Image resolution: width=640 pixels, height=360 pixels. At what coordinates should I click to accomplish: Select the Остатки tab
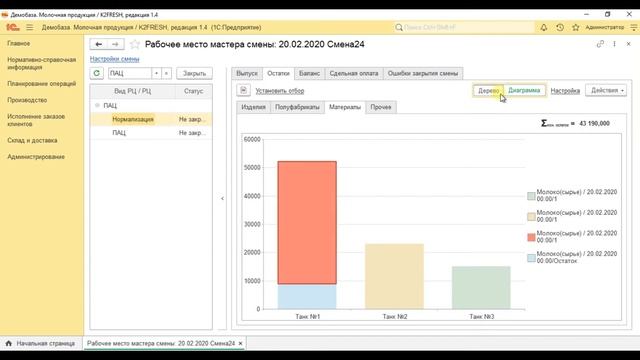point(278,73)
